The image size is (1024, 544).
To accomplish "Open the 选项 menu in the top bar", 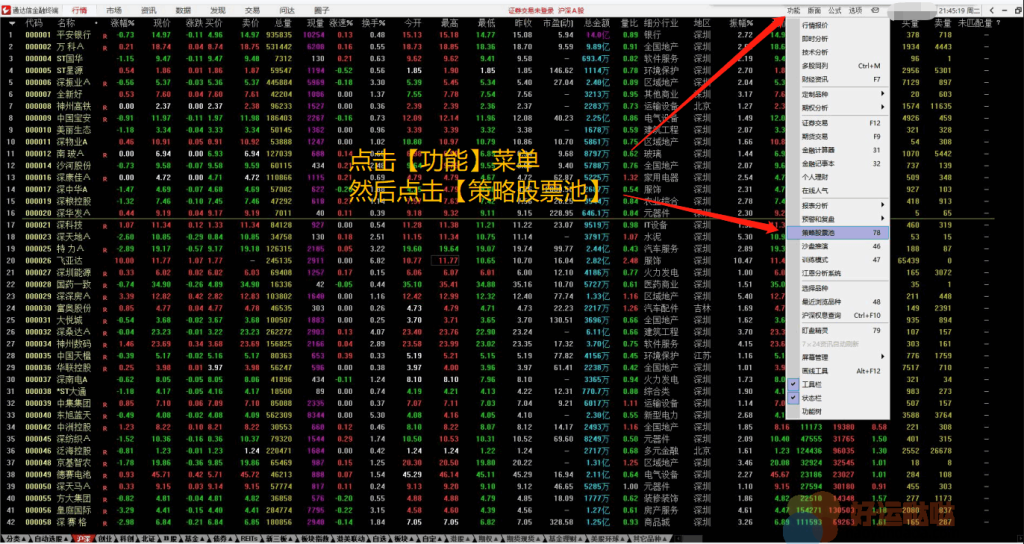I will pos(856,10).
